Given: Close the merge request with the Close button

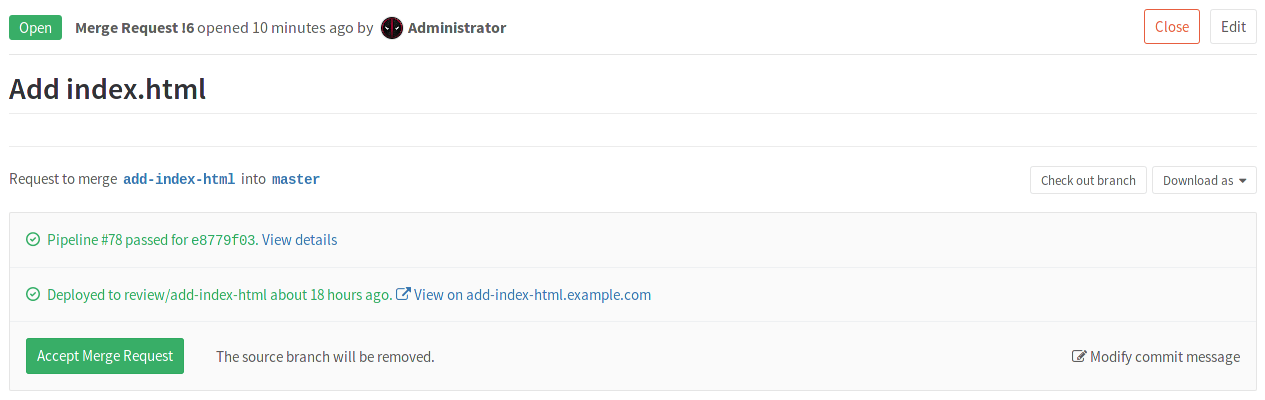Looking at the screenshot, I should [1171, 27].
